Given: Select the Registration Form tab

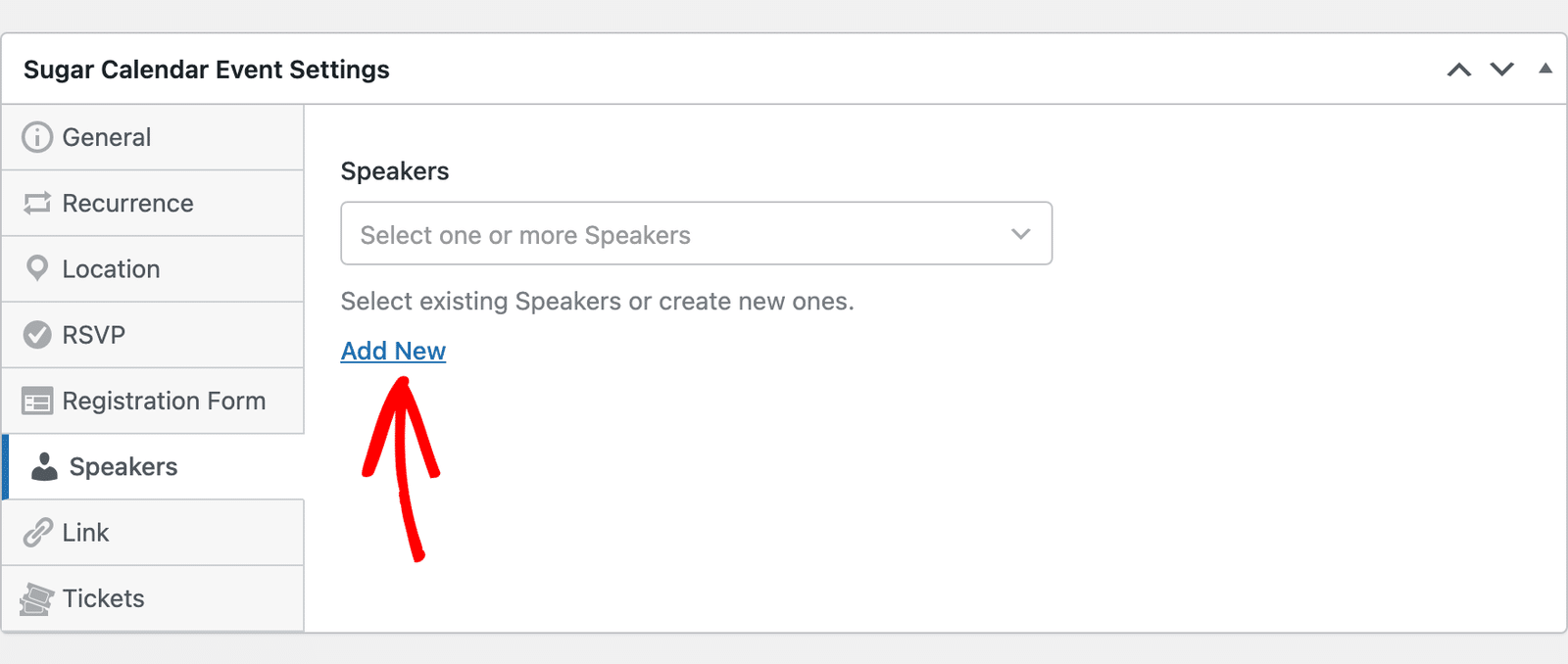Looking at the screenshot, I should (x=153, y=401).
